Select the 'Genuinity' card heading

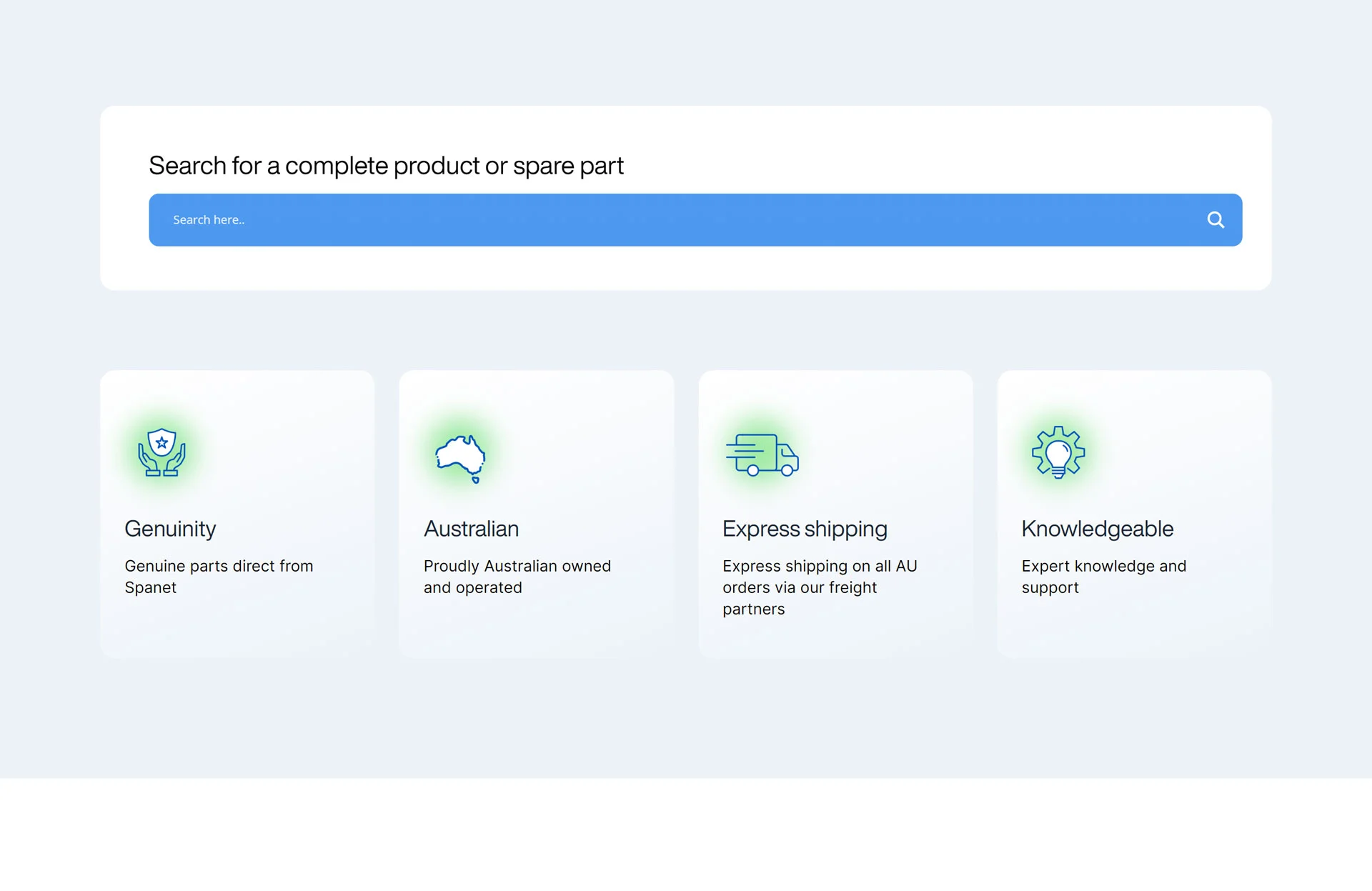point(170,529)
